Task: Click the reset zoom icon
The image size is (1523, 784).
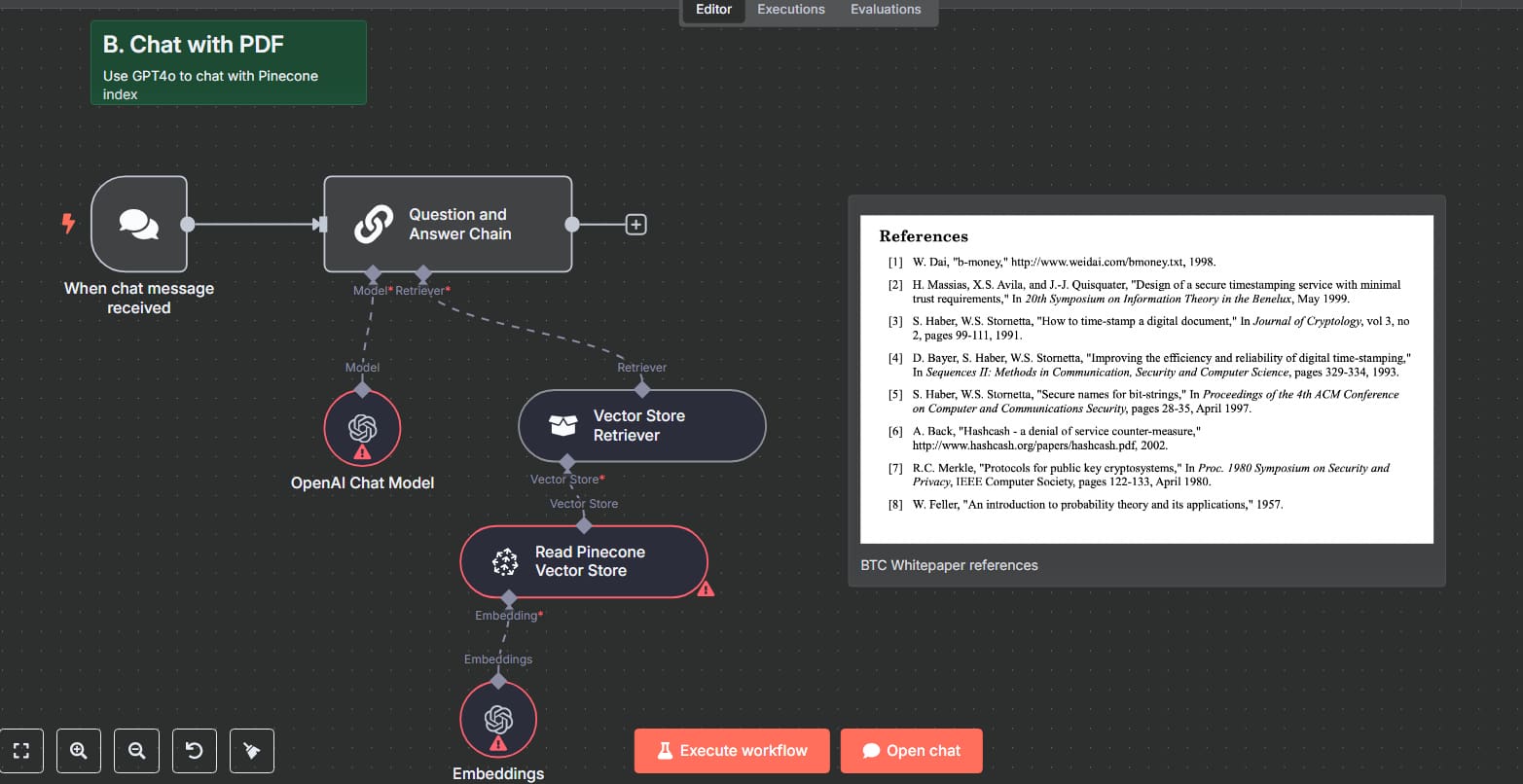Action: 194,750
